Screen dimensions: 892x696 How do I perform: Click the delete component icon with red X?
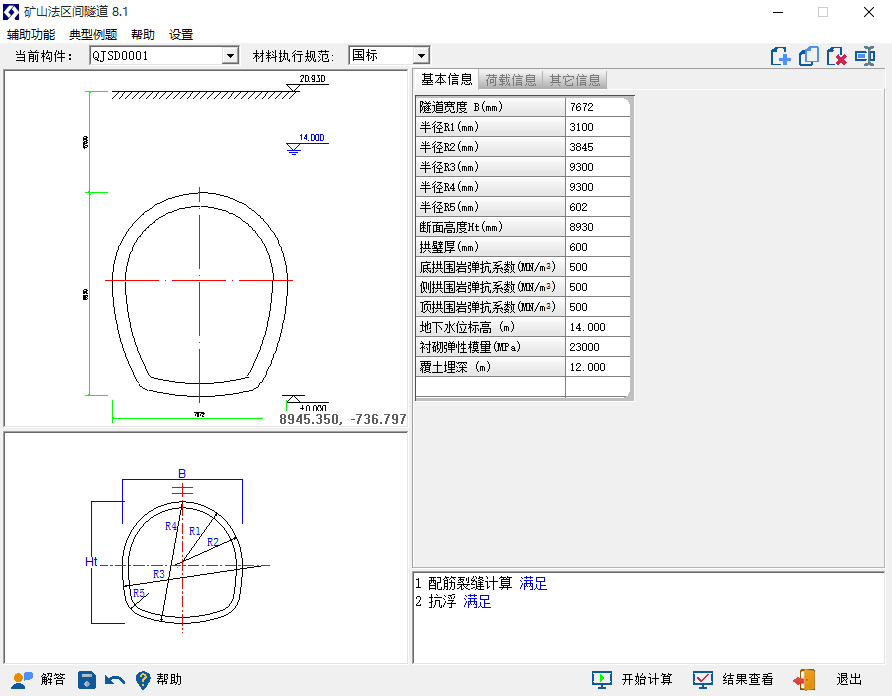[836, 56]
